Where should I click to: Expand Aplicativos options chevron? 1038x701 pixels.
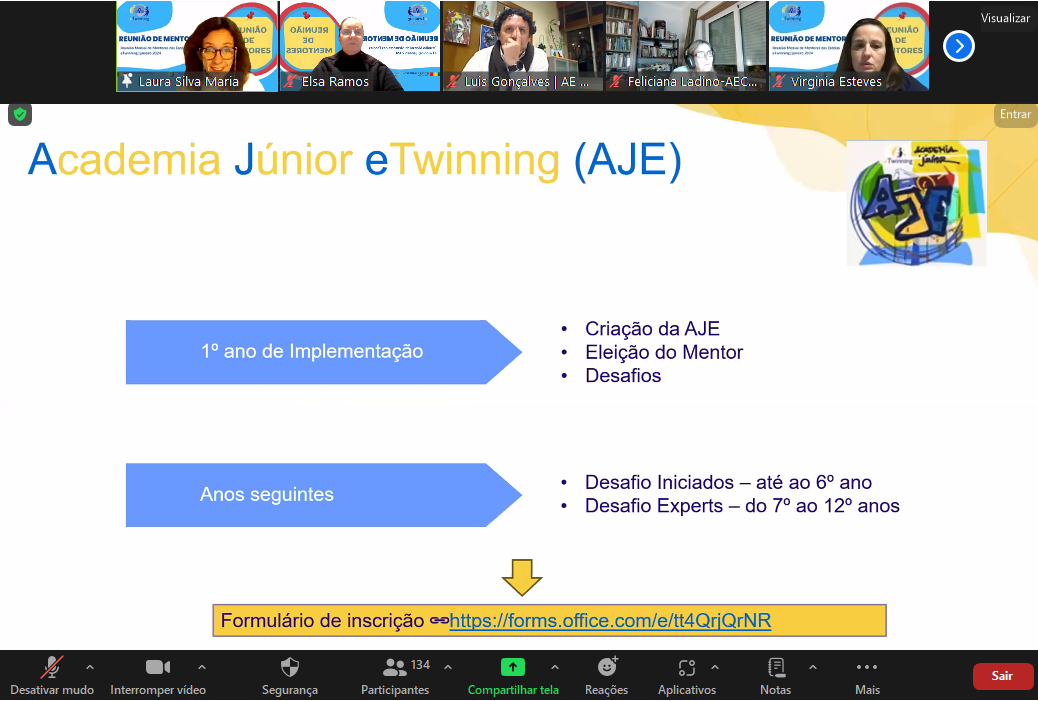pyautogui.click(x=715, y=667)
